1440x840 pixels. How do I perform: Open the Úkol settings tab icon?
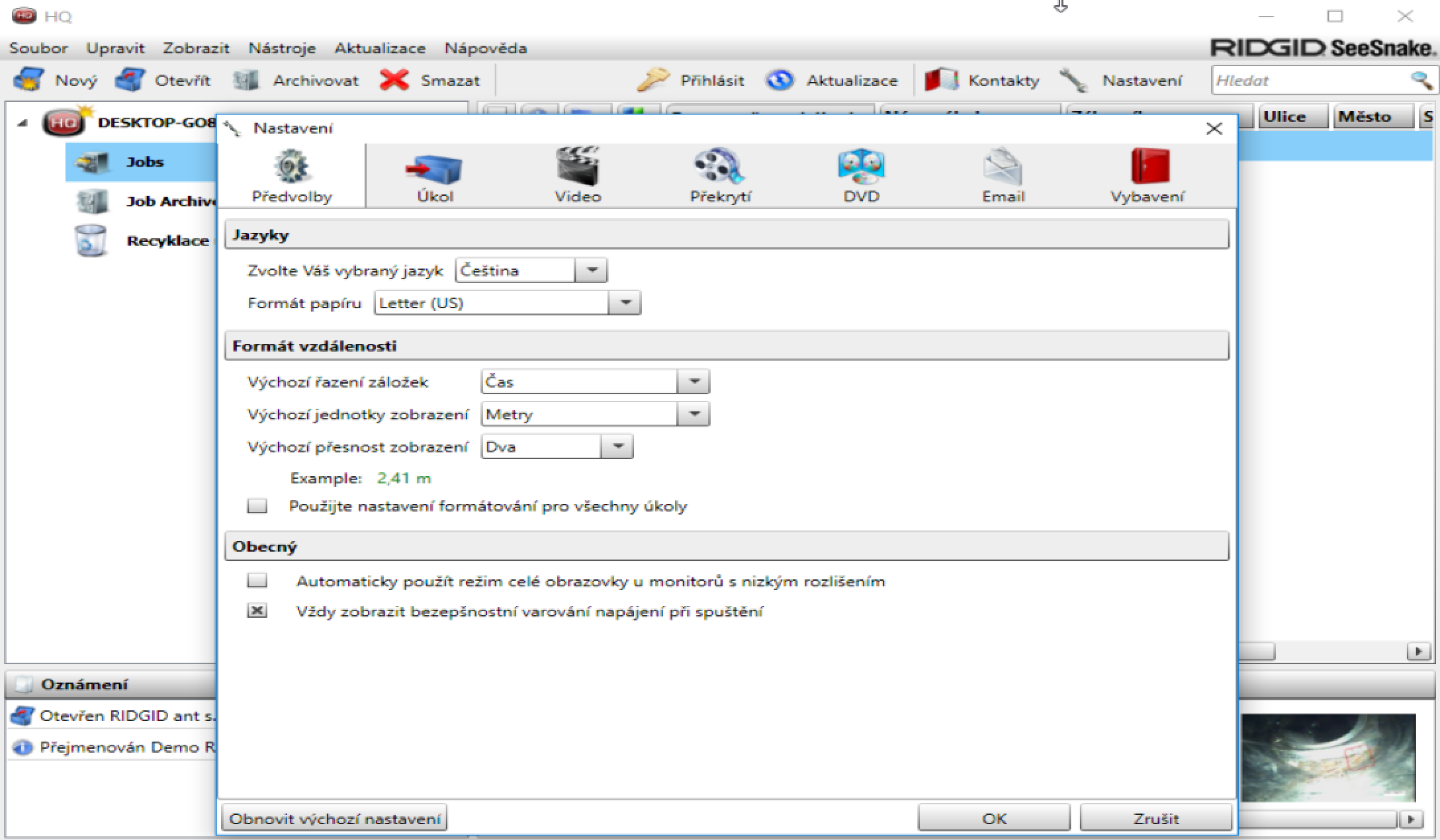[x=434, y=169]
